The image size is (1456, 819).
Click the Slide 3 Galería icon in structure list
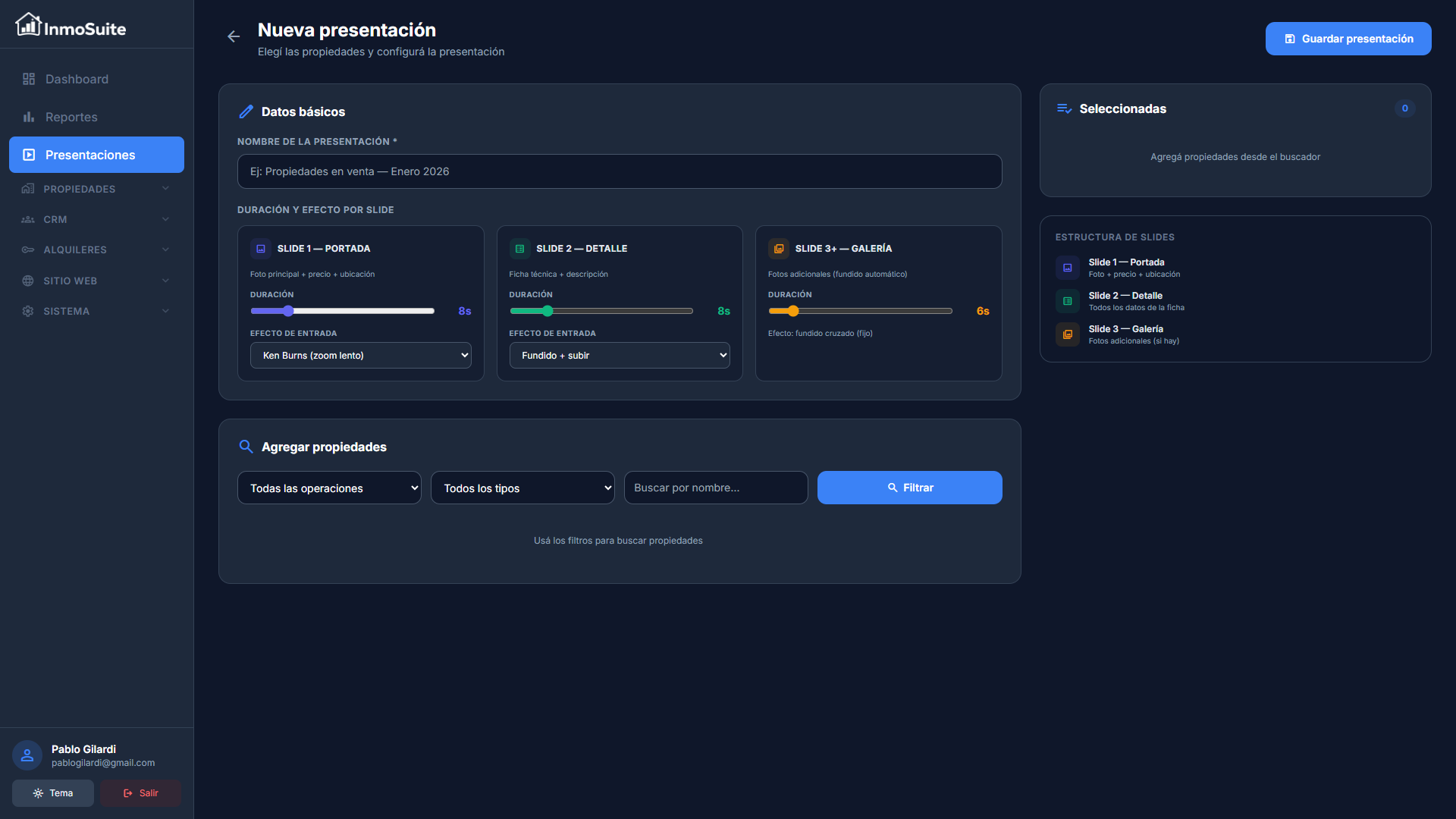[1067, 334]
